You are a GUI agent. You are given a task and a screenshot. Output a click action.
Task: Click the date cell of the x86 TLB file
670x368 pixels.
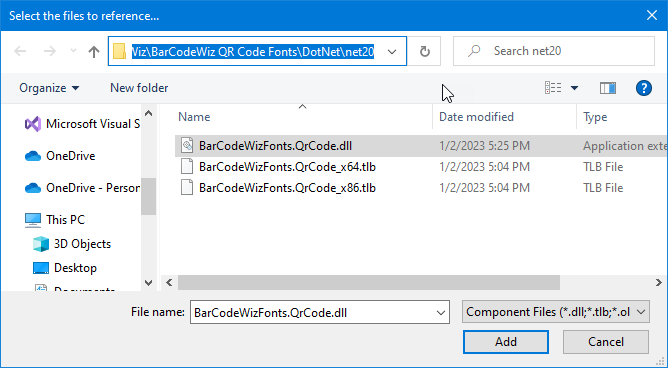coord(484,188)
